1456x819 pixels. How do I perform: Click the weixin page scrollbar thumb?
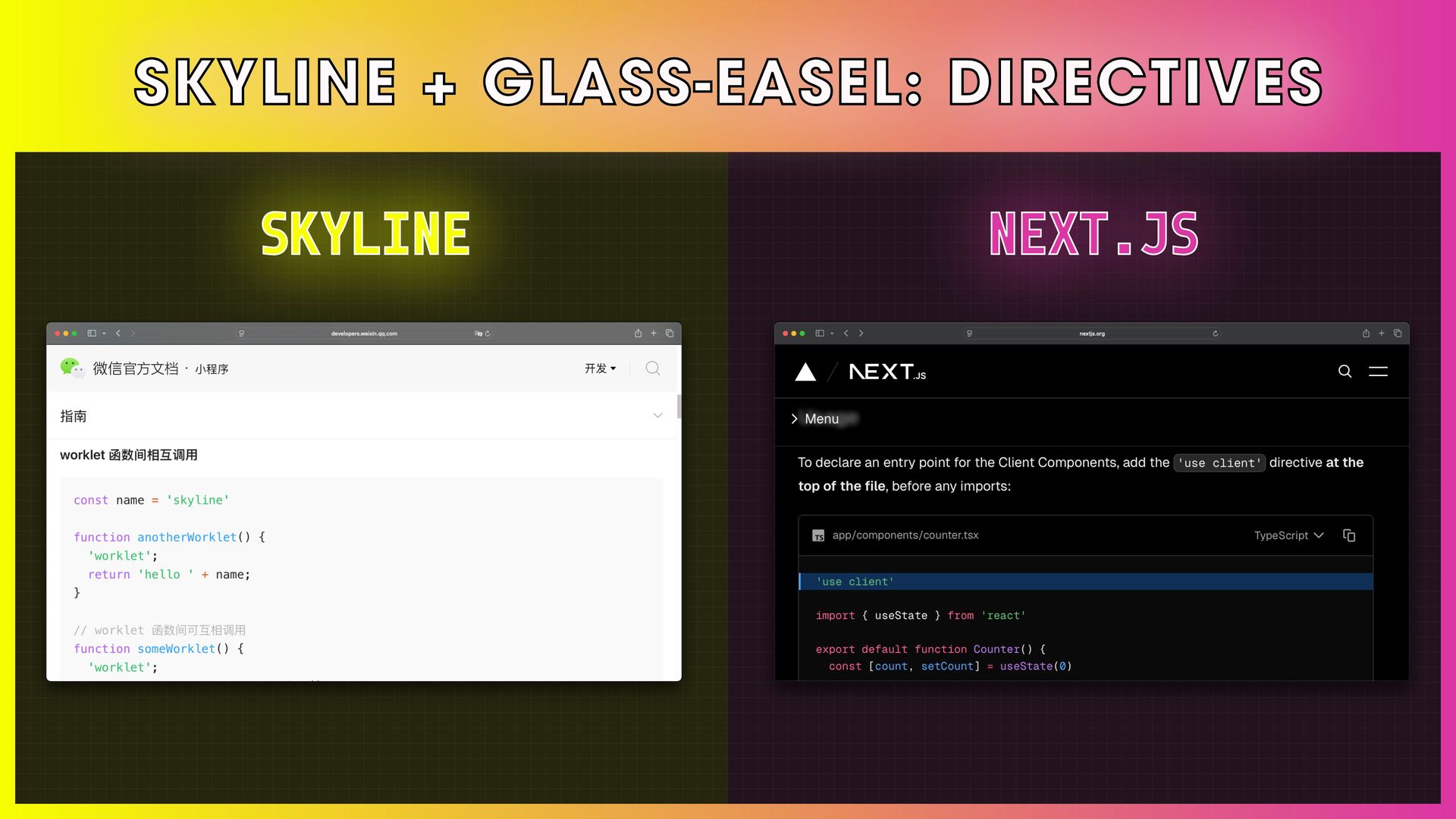point(679,406)
